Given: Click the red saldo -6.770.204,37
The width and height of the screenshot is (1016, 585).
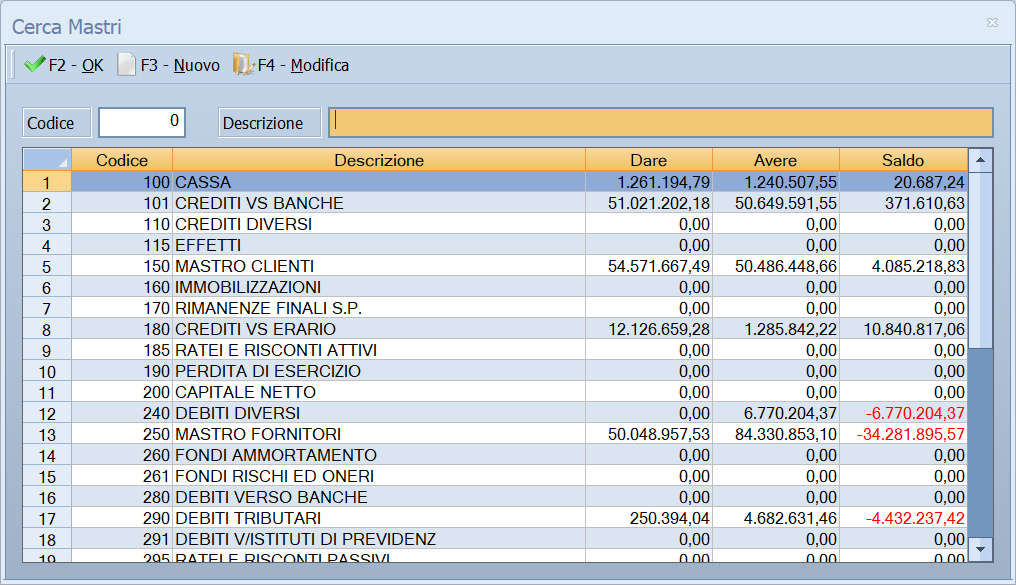Looking at the screenshot, I should [915, 413].
